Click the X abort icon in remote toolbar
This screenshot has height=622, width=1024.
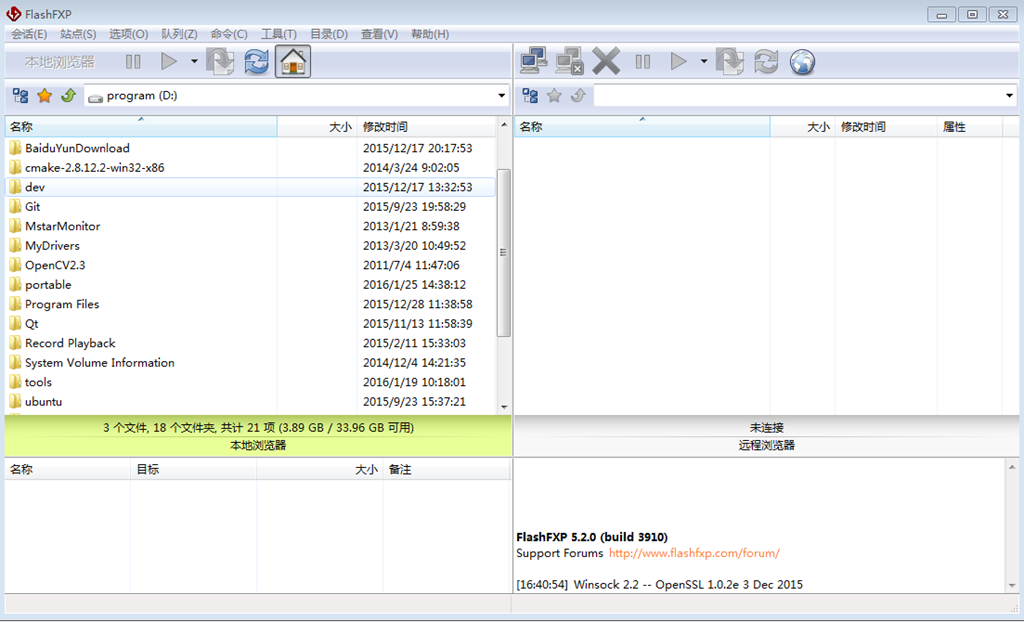coord(606,62)
